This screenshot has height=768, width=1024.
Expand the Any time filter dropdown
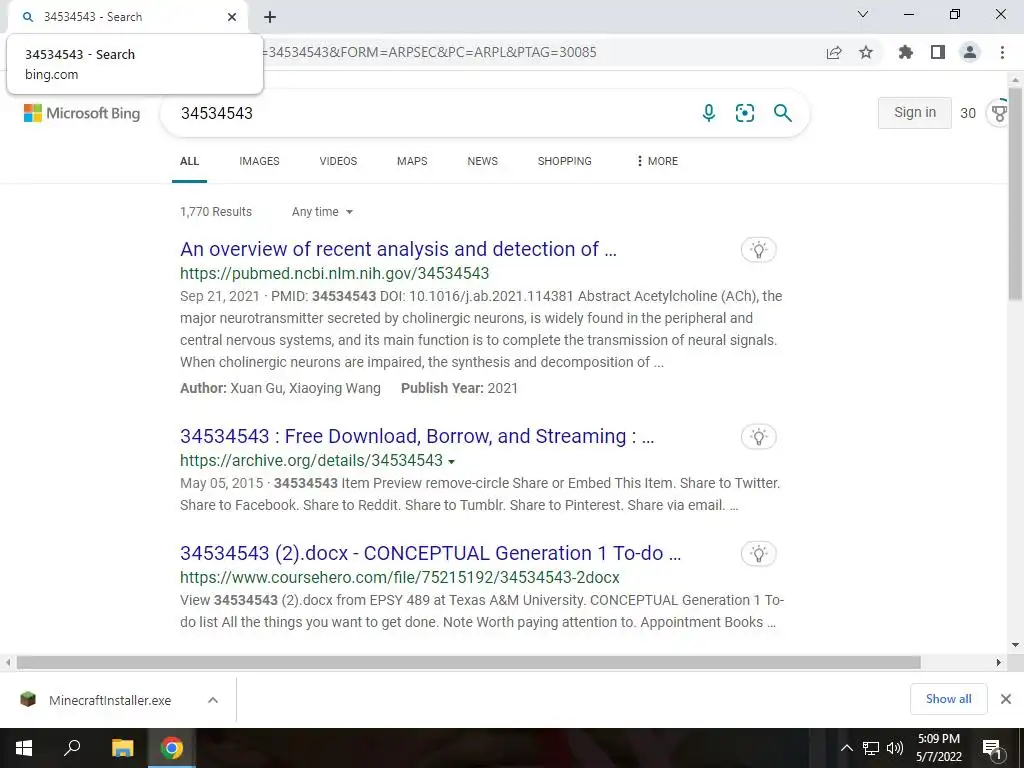323,212
